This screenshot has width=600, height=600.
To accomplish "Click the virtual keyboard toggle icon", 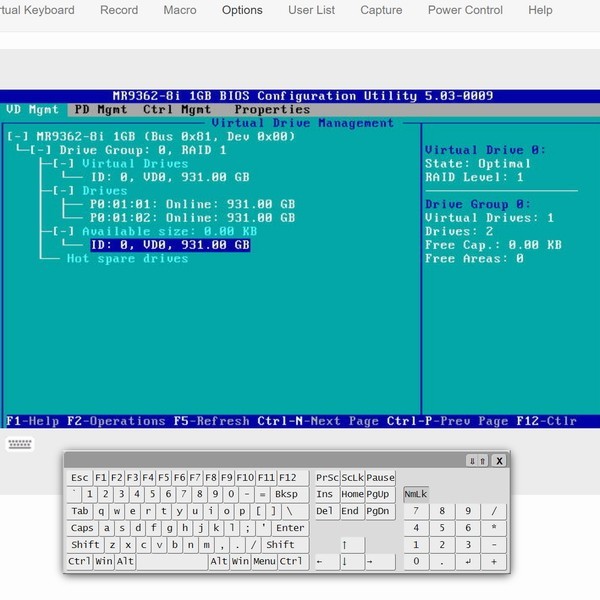I will 20,444.
